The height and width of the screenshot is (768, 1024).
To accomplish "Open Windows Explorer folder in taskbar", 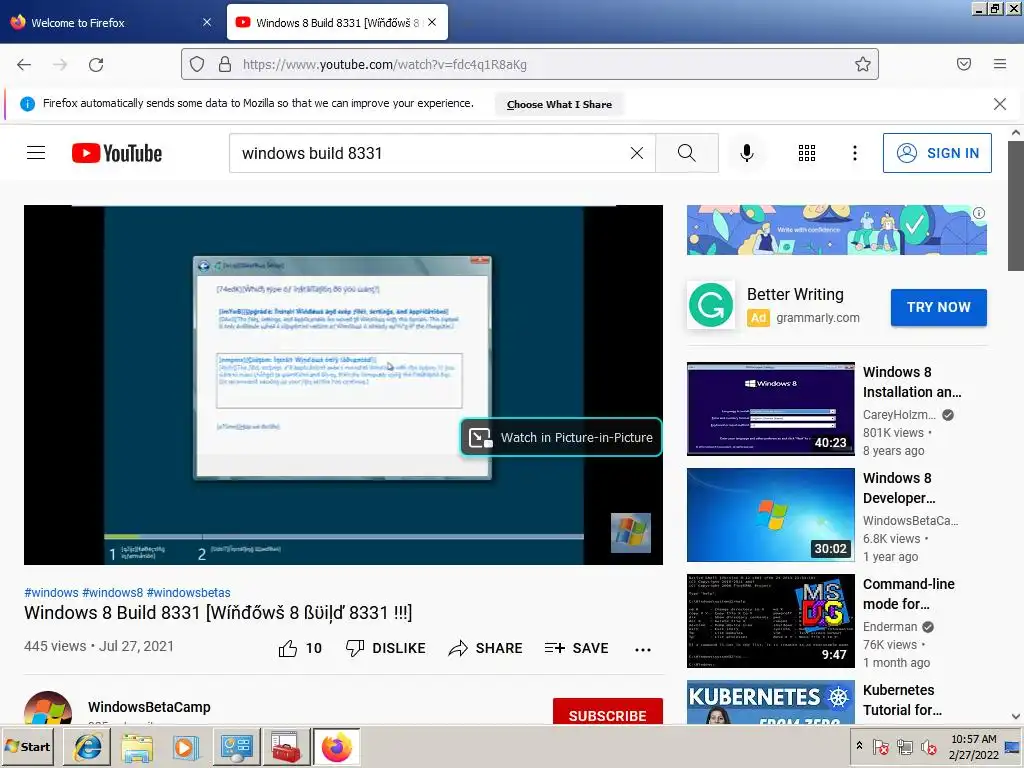I will [136, 747].
